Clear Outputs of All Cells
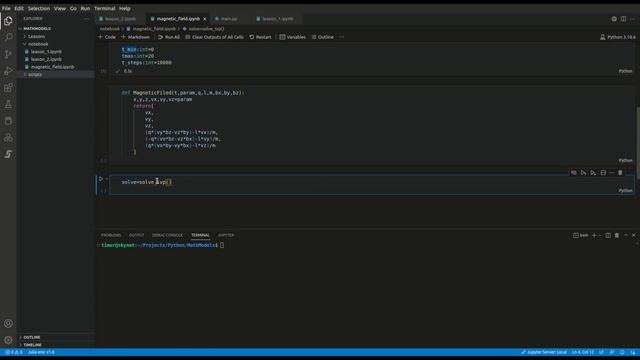Screen dimensions: 640x360 214,37
